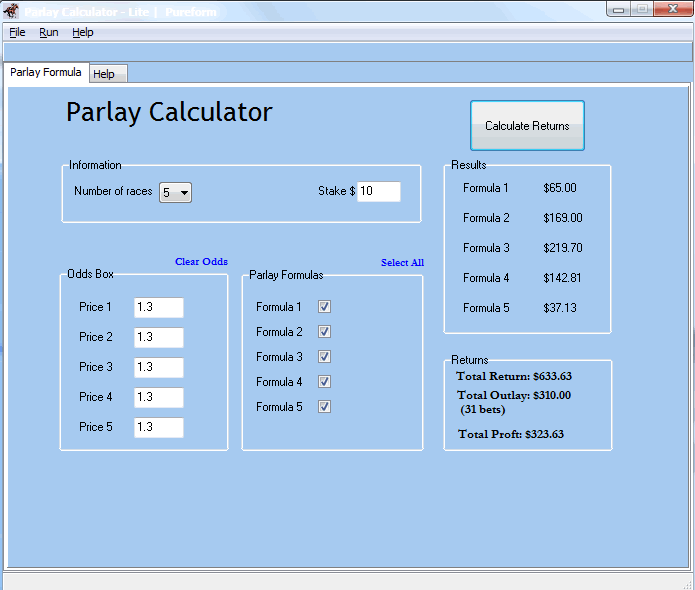This screenshot has width=695, height=590.
Task: Toggle the Formula 3 checkbox
Action: [324, 357]
